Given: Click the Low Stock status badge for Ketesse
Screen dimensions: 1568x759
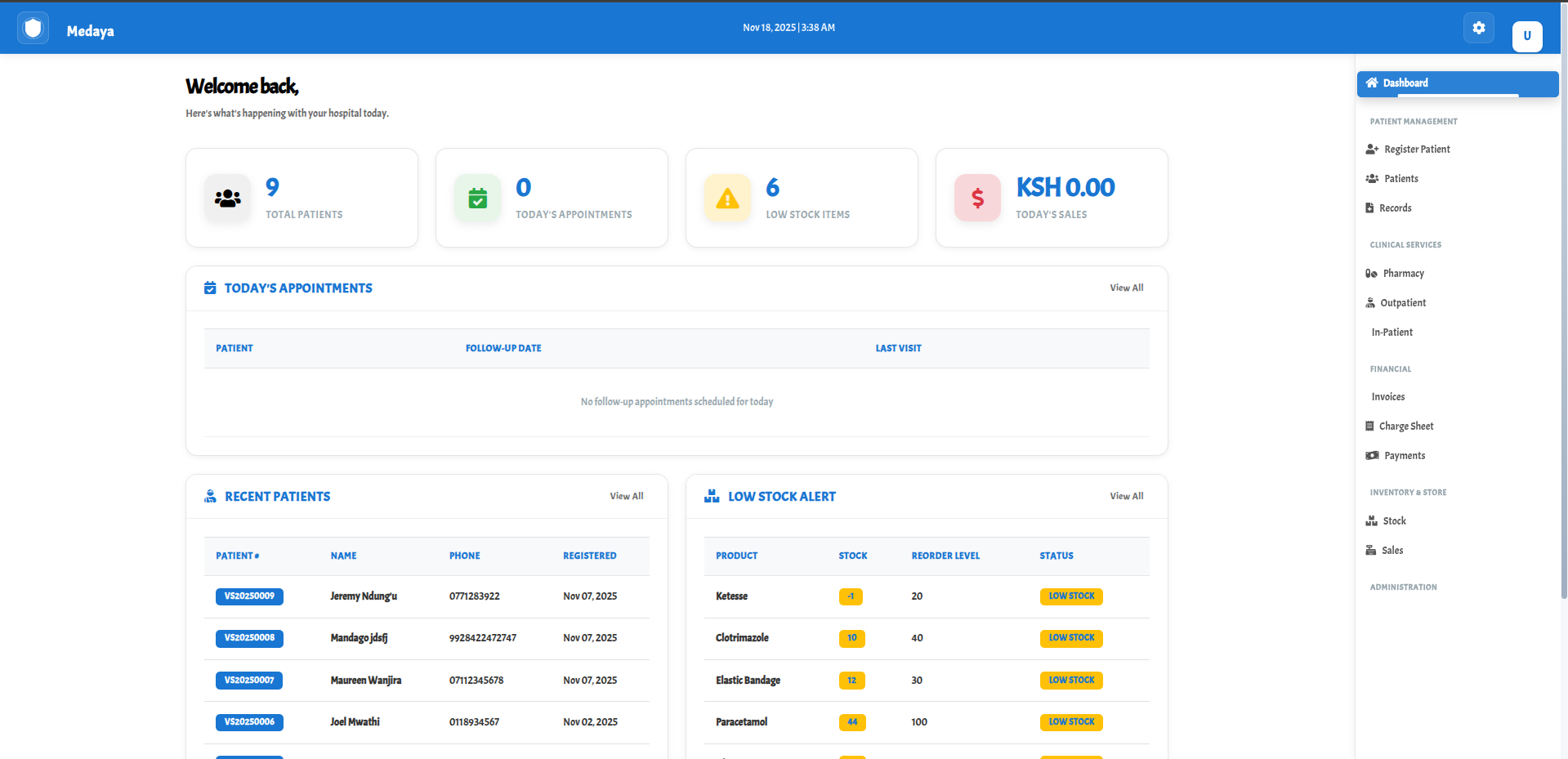Looking at the screenshot, I should 1070,596.
